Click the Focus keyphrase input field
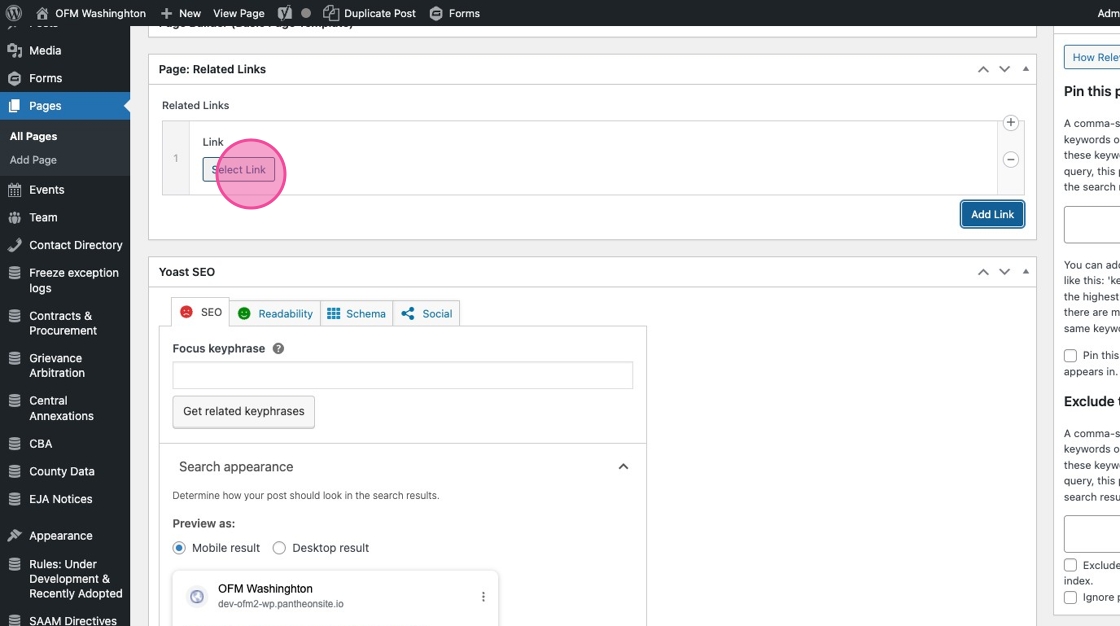 [x=403, y=375]
